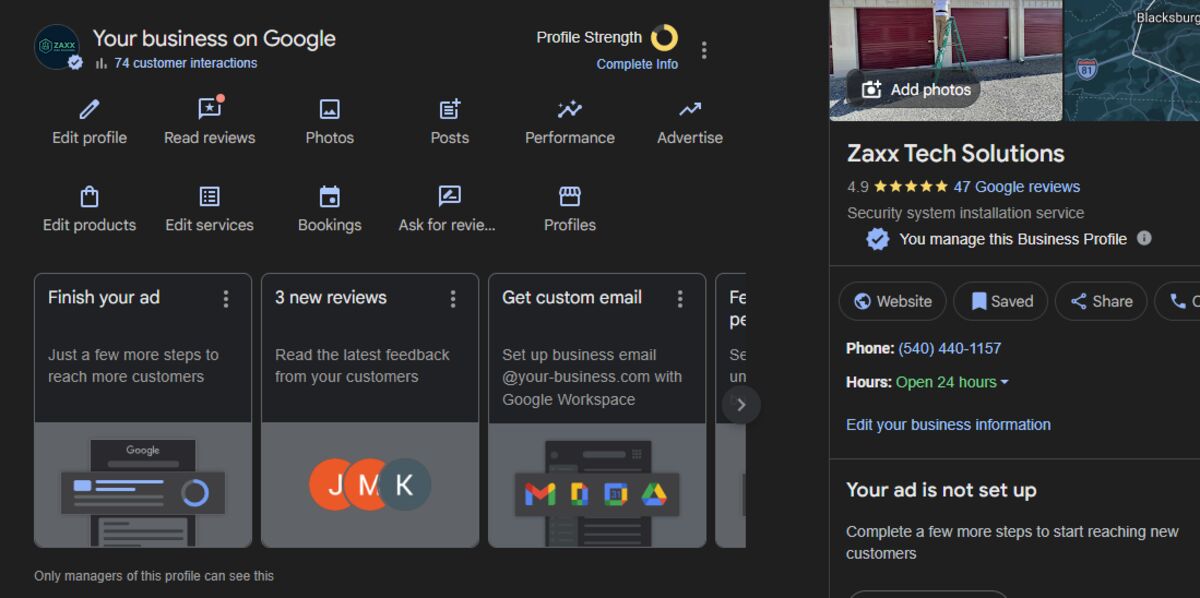The height and width of the screenshot is (598, 1200).
Task: Open options menu on Finish your ad card
Action: [x=226, y=299]
